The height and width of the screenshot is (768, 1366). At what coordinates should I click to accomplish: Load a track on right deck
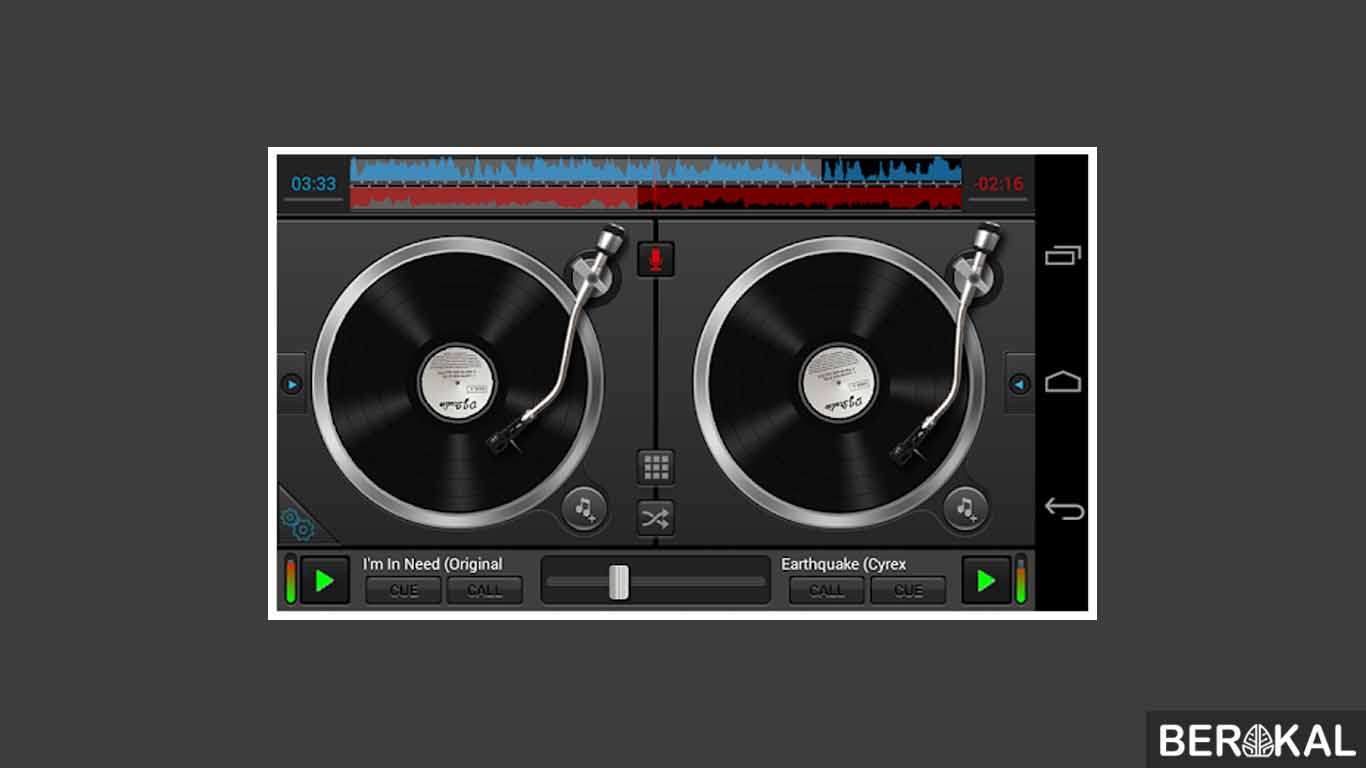(965, 509)
